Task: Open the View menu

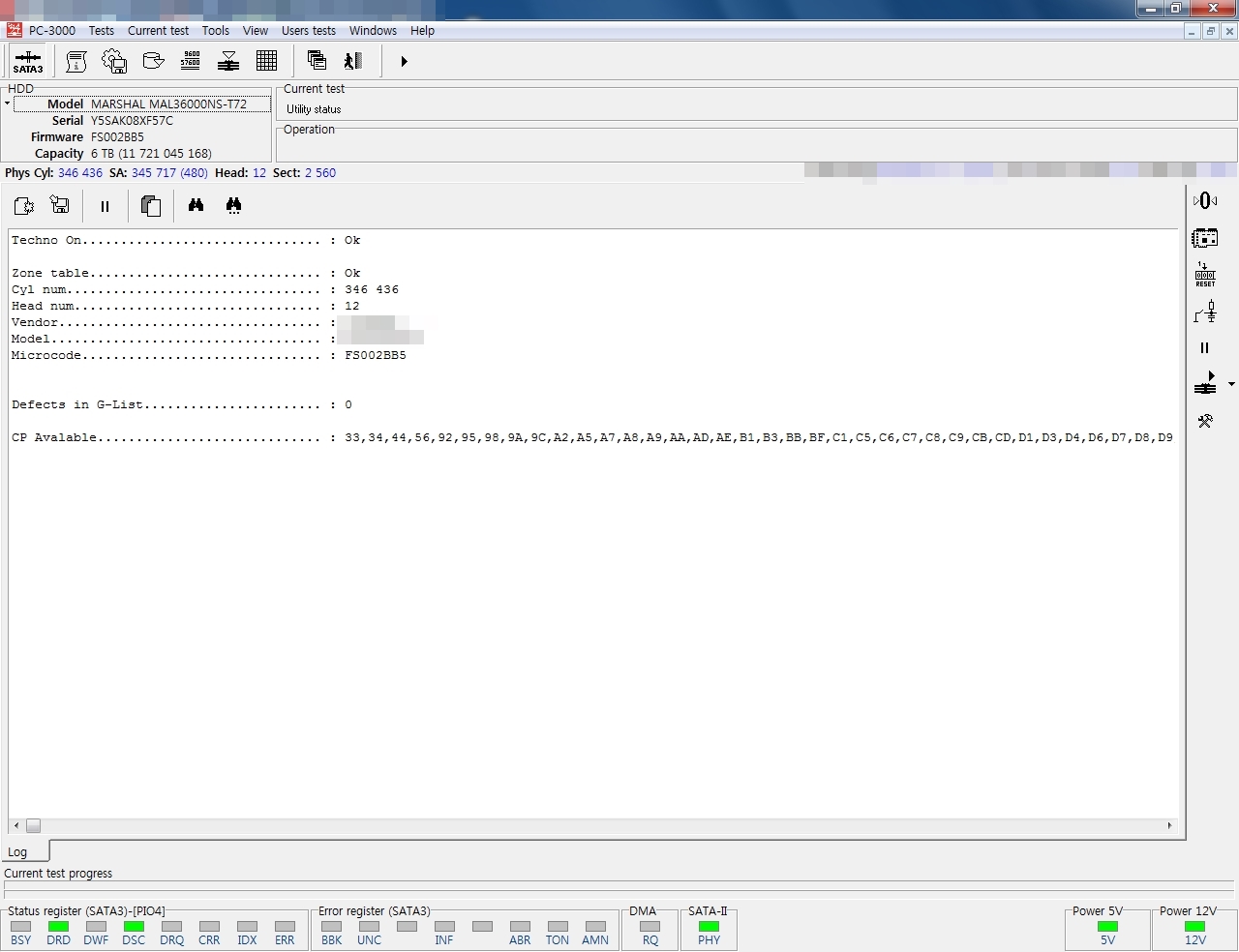Action: point(256,31)
